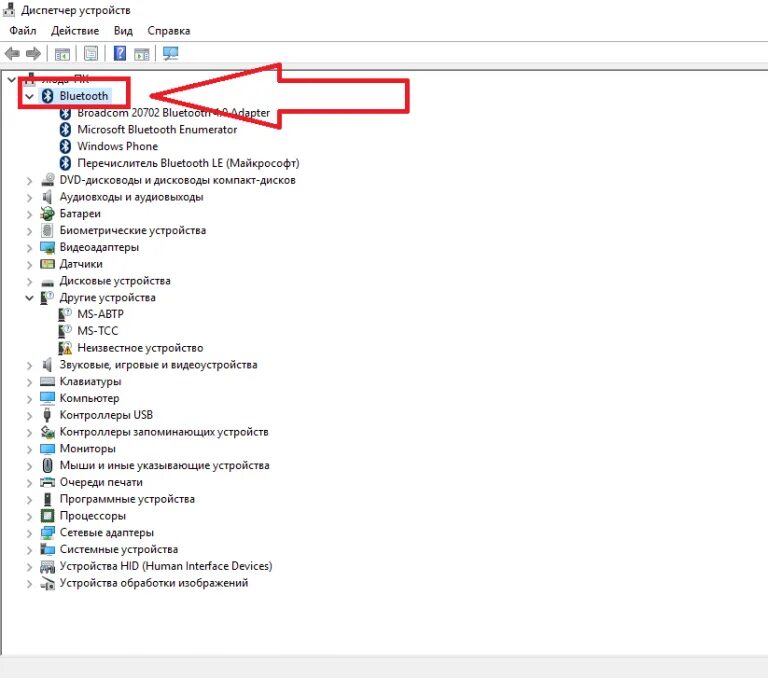This screenshot has width=768, height=678.
Task: Click the Show/Hide console tree toolbar icon
Action: point(62,54)
